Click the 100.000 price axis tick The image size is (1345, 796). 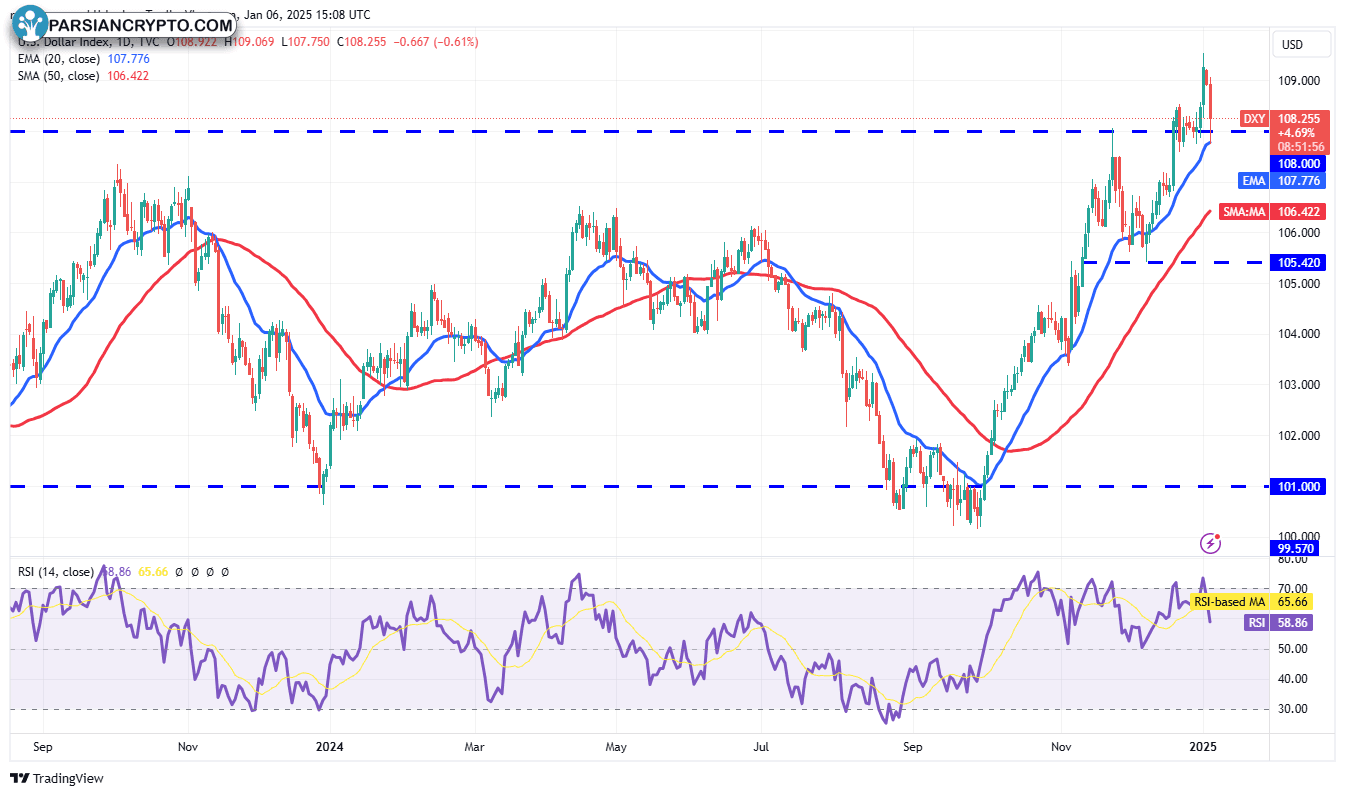[x=1299, y=537]
